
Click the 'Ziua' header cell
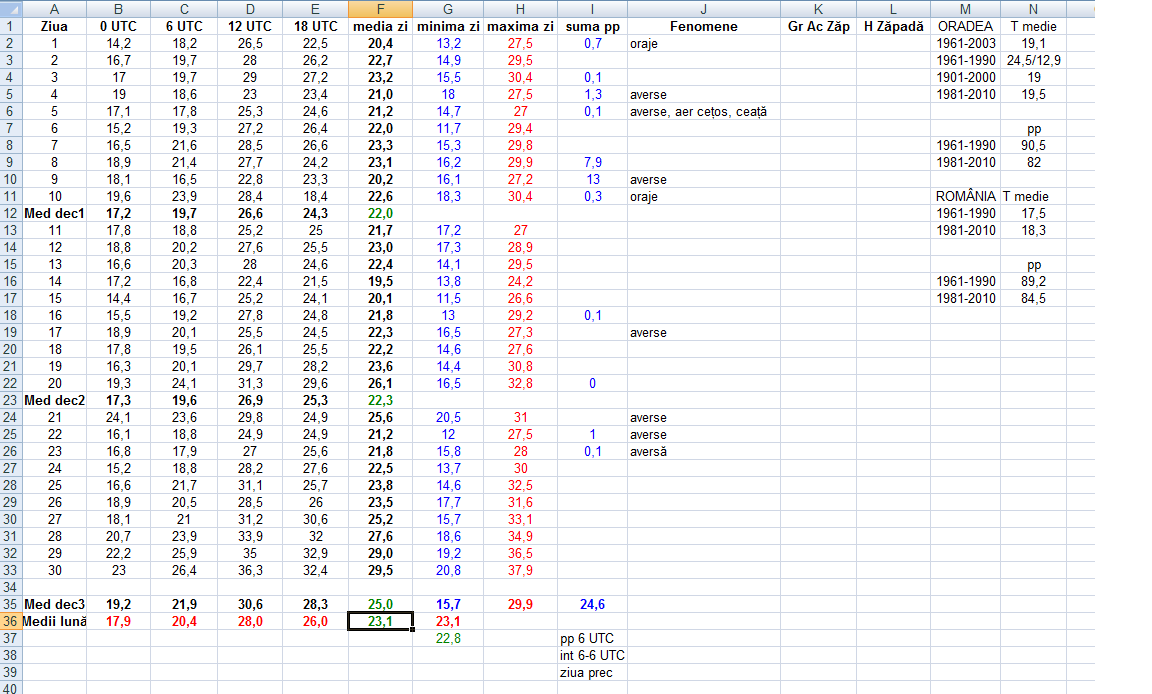(x=54, y=26)
